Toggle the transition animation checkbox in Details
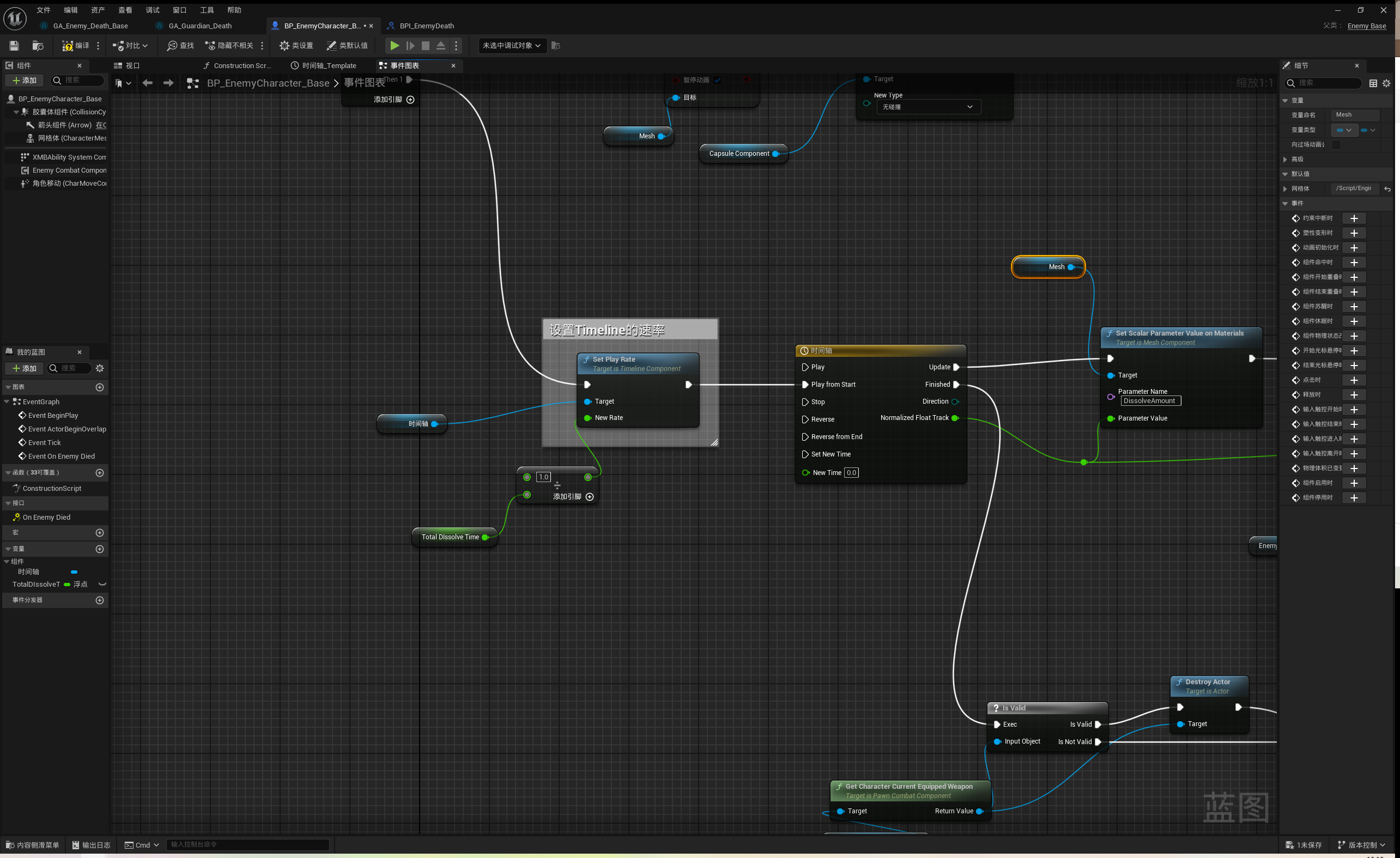Image resolution: width=1400 pixels, height=858 pixels. point(1336,145)
